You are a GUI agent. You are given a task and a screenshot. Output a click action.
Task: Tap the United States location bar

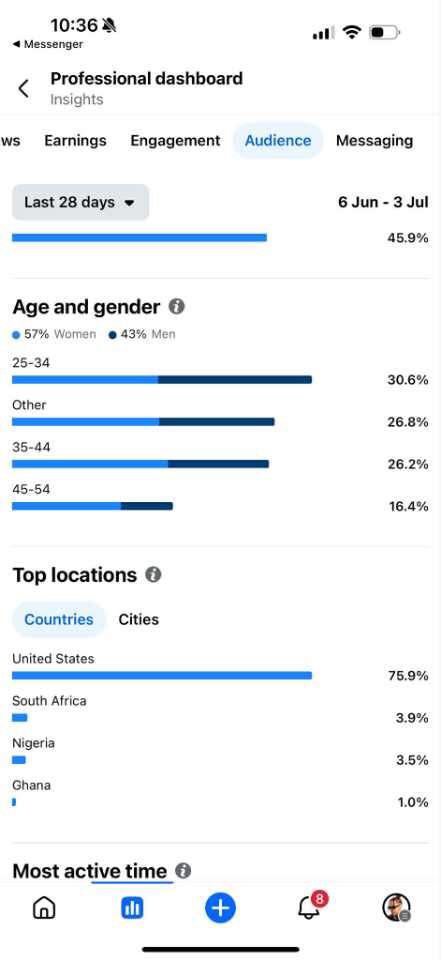click(162, 675)
